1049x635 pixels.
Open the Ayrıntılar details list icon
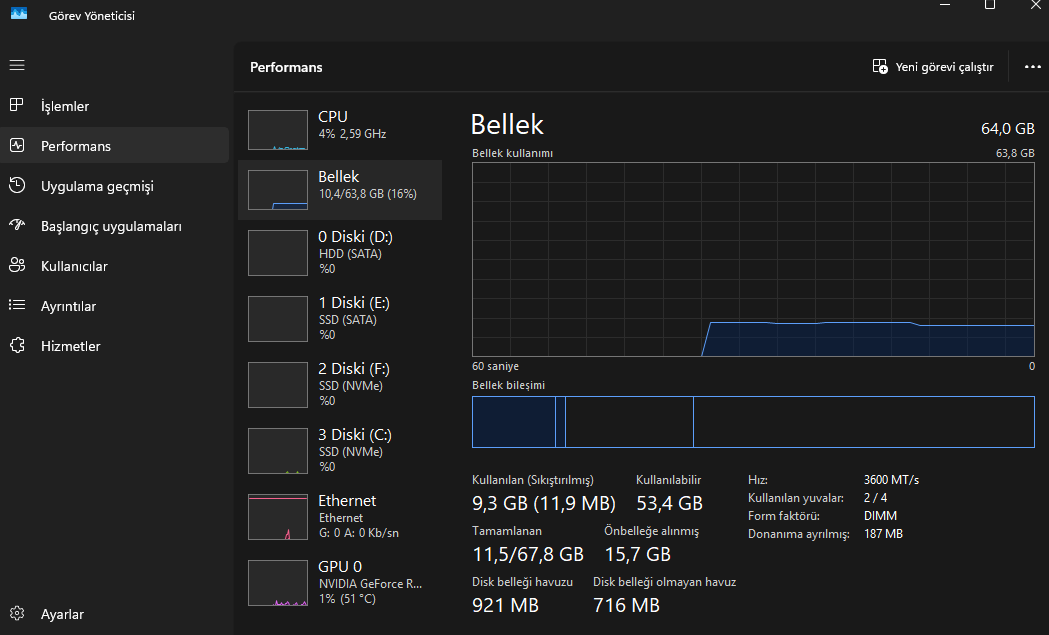point(17,306)
